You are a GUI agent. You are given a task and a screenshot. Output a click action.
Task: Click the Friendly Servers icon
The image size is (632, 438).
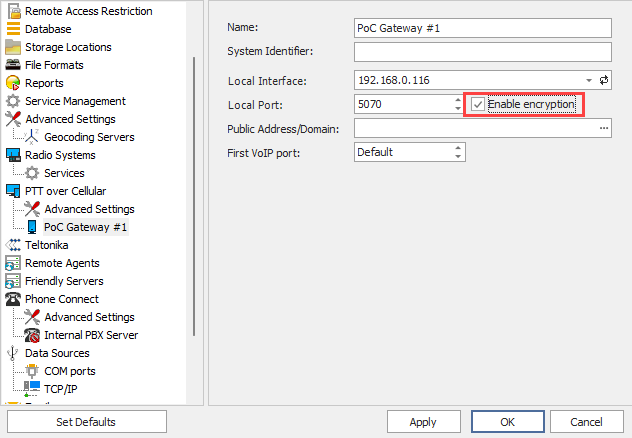(13, 281)
